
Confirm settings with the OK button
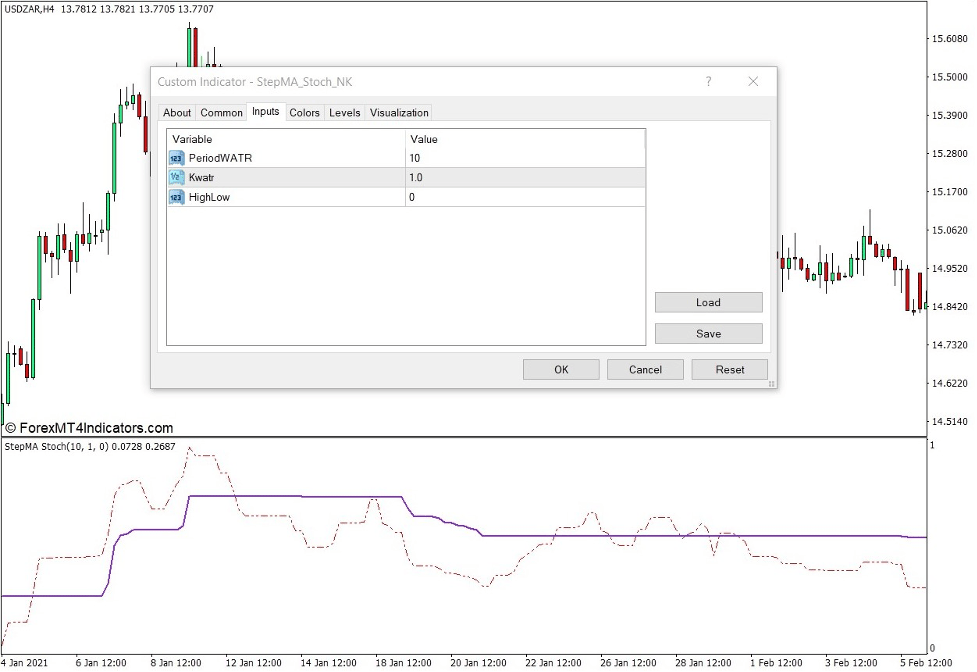(x=560, y=369)
